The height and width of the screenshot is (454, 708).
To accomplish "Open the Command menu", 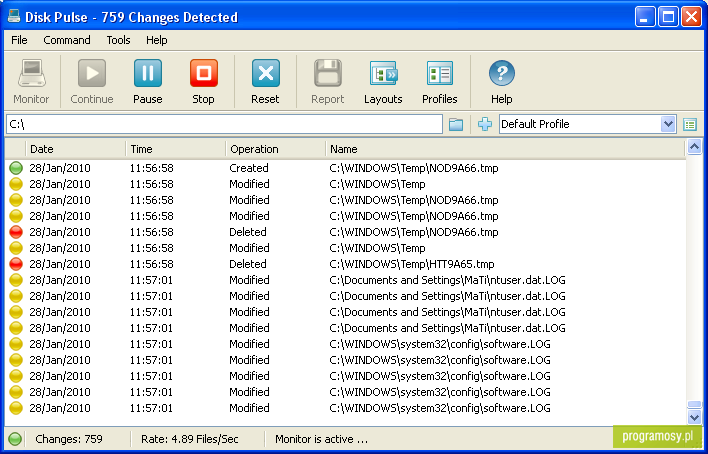I will (67, 40).
